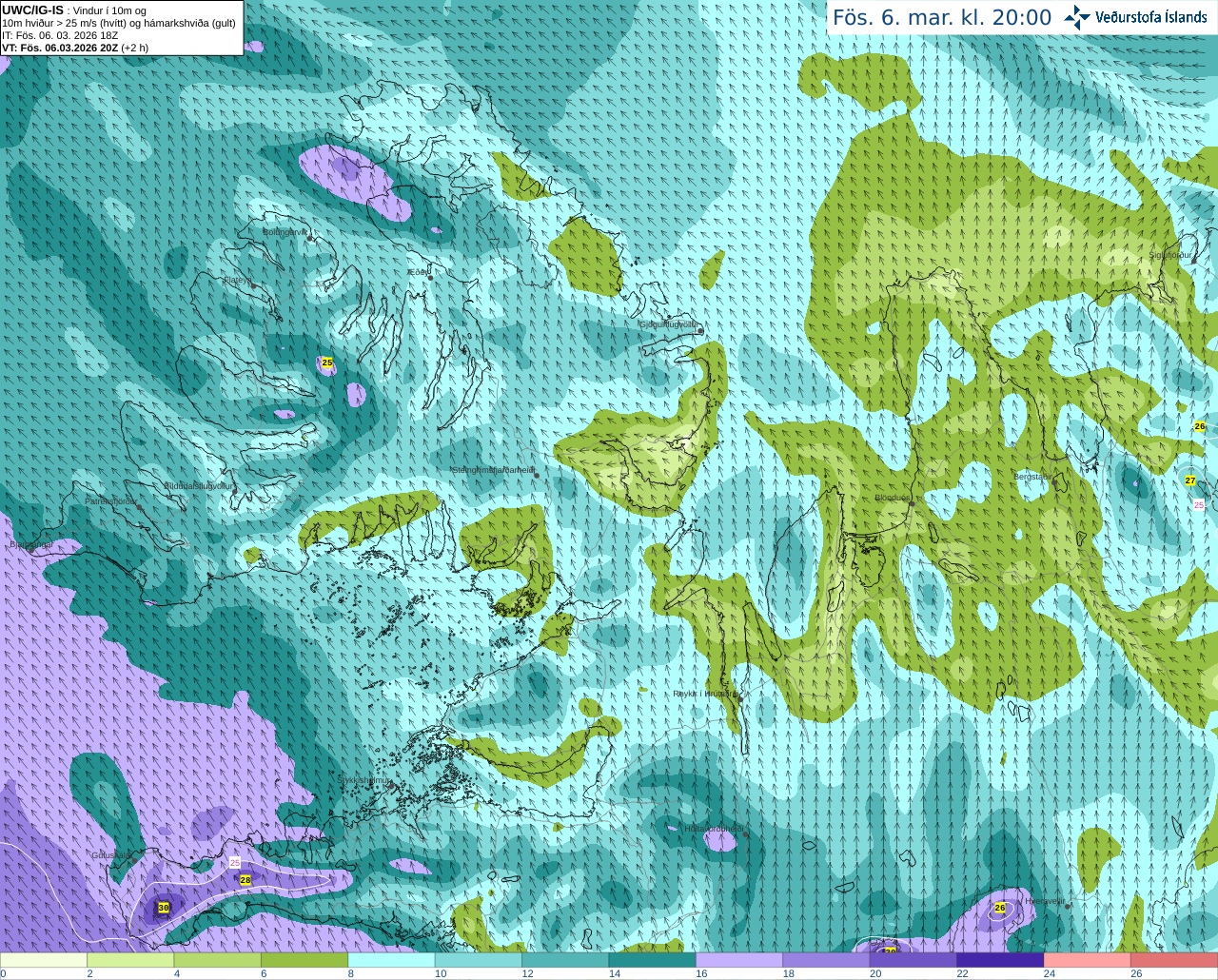This screenshot has height=980, width=1218.
Task: Click the yellow gust marker 30 near Gufuskálar
Action: (164, 909)
